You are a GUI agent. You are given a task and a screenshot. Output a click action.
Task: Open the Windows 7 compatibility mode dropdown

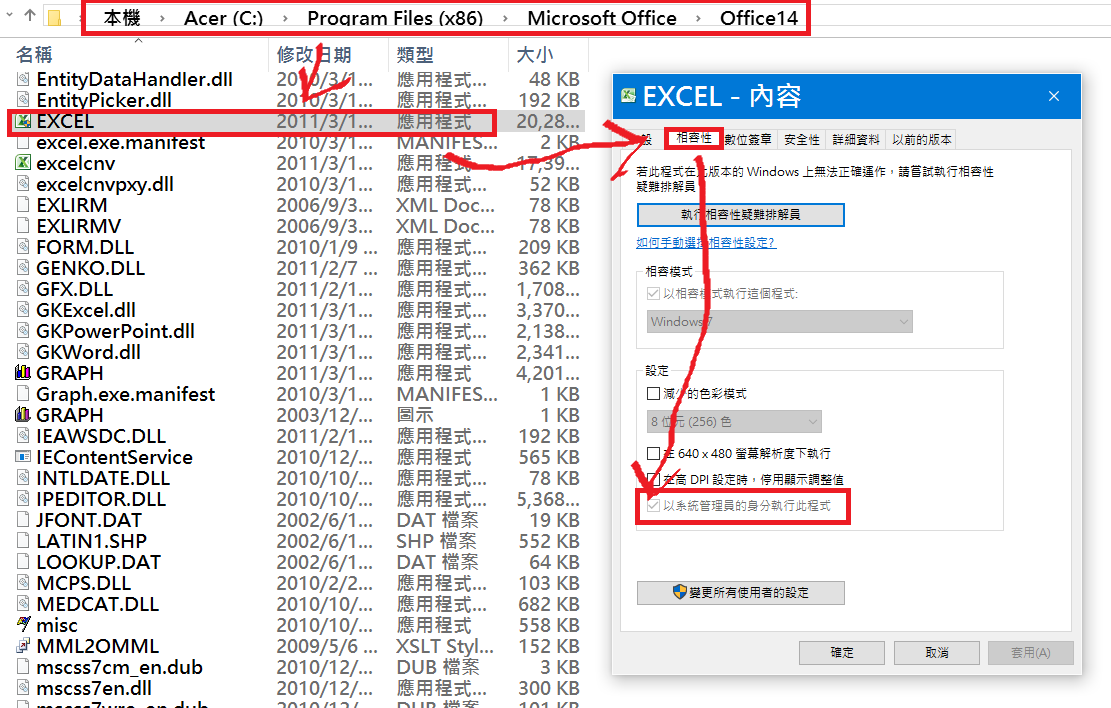coord(779,322)
